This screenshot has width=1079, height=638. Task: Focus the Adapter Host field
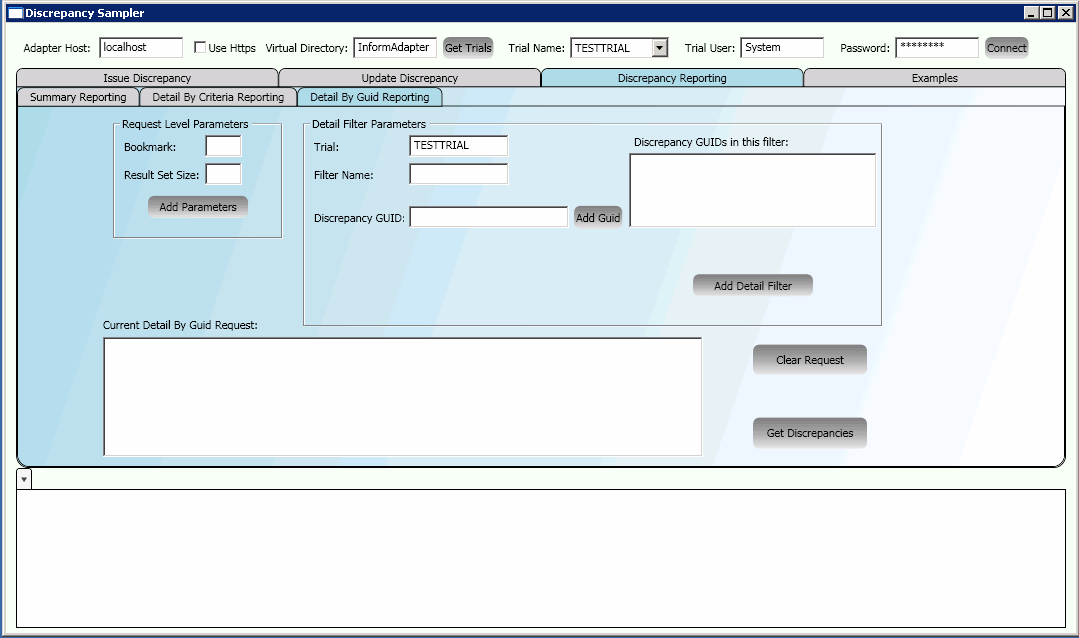click(x=141, y=47)
